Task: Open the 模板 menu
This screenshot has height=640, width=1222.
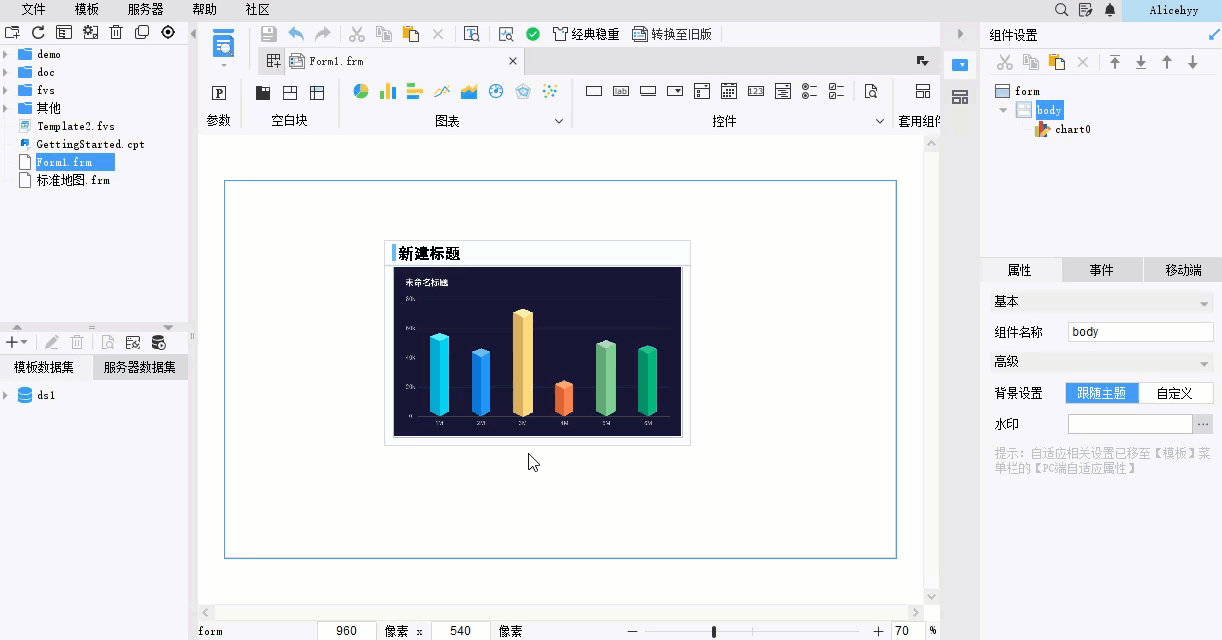Action: [x=87, y=9]
